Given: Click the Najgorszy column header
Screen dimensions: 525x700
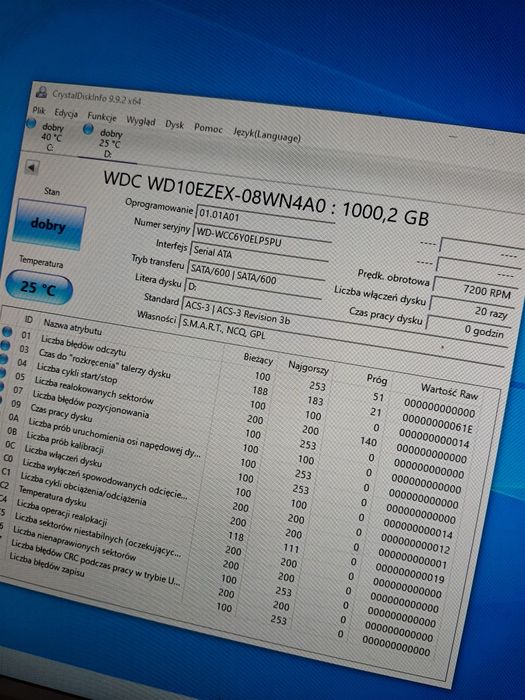Looking at the screenshot, I should [x=308, y=367].
